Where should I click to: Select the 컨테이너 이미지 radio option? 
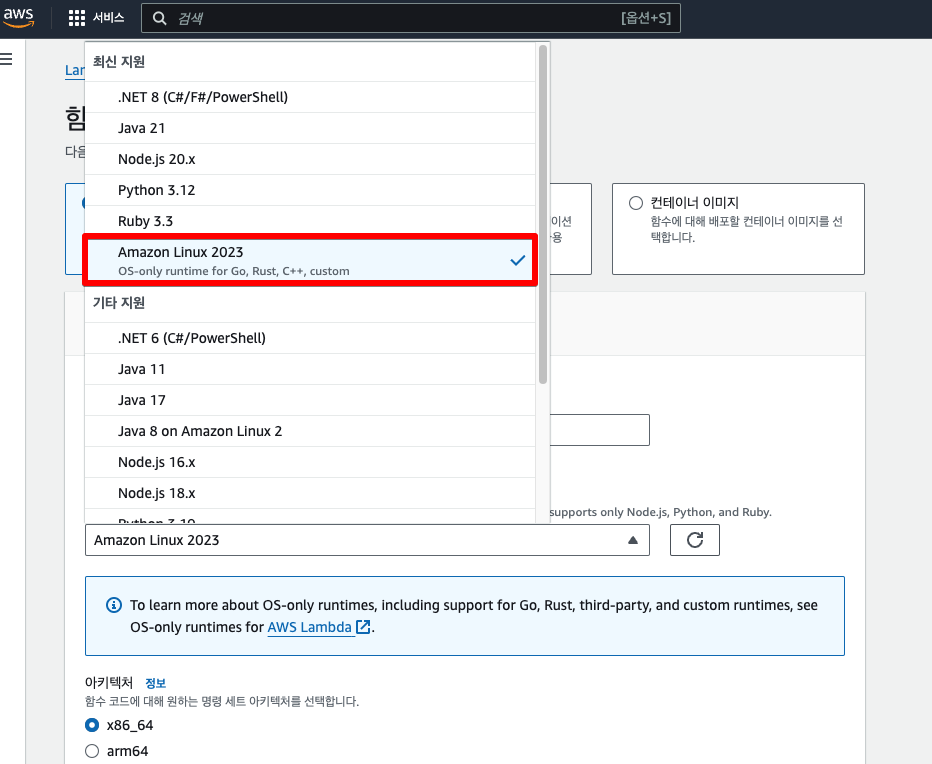635,203
